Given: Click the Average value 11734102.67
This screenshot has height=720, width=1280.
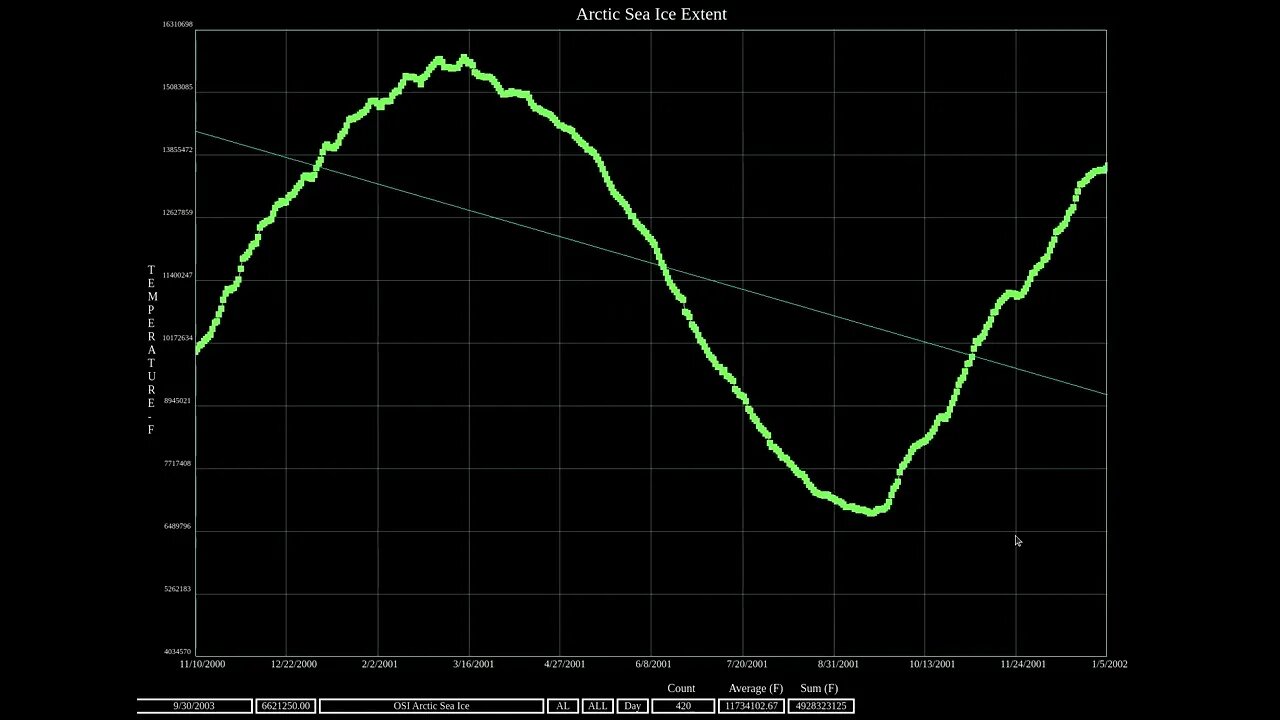Looking at the screenshot, I should click(751, 706).
